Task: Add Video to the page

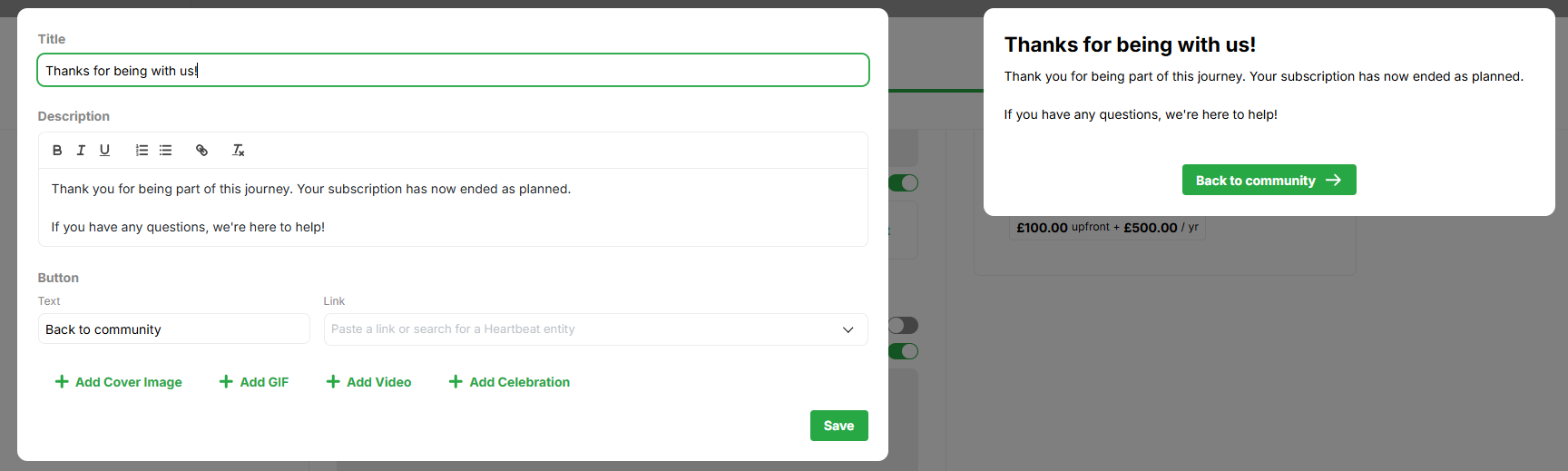Action: pyautogui.click(x=369, y=382)
